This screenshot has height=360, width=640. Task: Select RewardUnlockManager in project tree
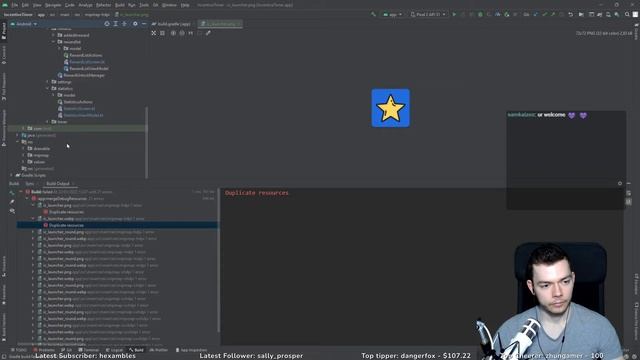pyautogui.click(x=84, y=75)
